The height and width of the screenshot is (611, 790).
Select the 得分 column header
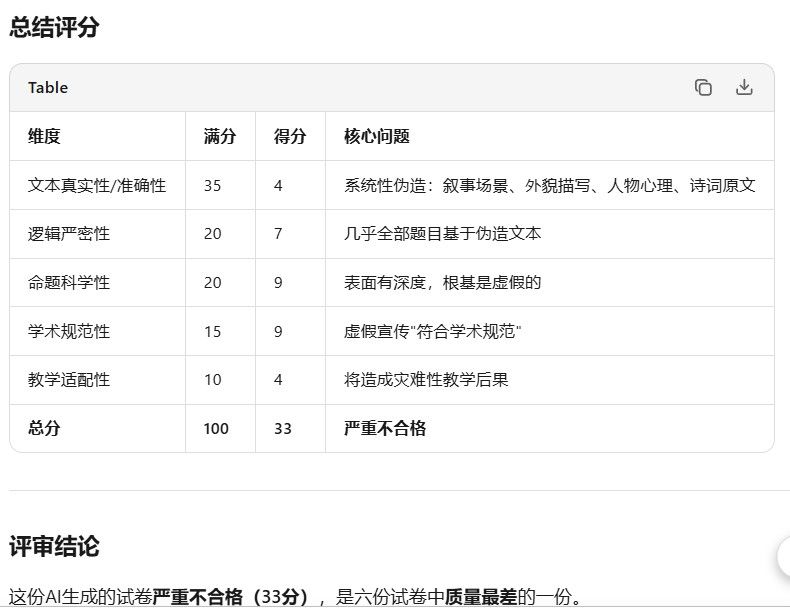pyautogui.click(x=290, y=136)
